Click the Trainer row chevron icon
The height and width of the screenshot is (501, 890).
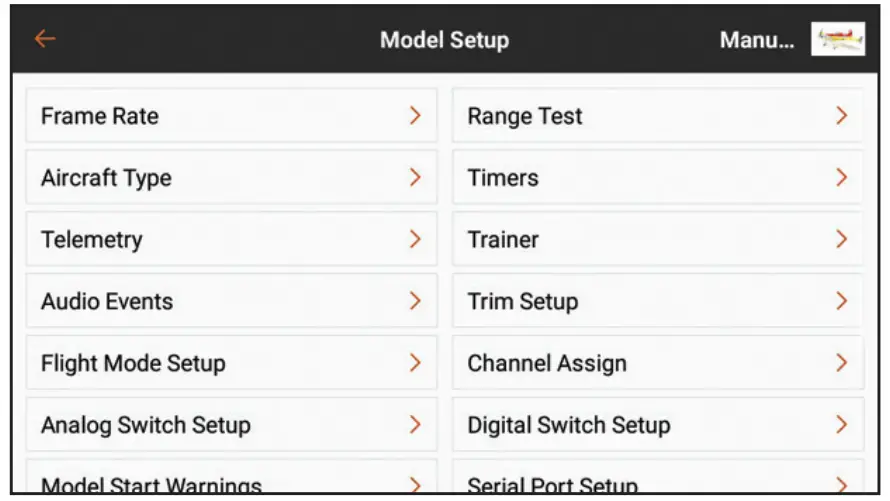841,240
